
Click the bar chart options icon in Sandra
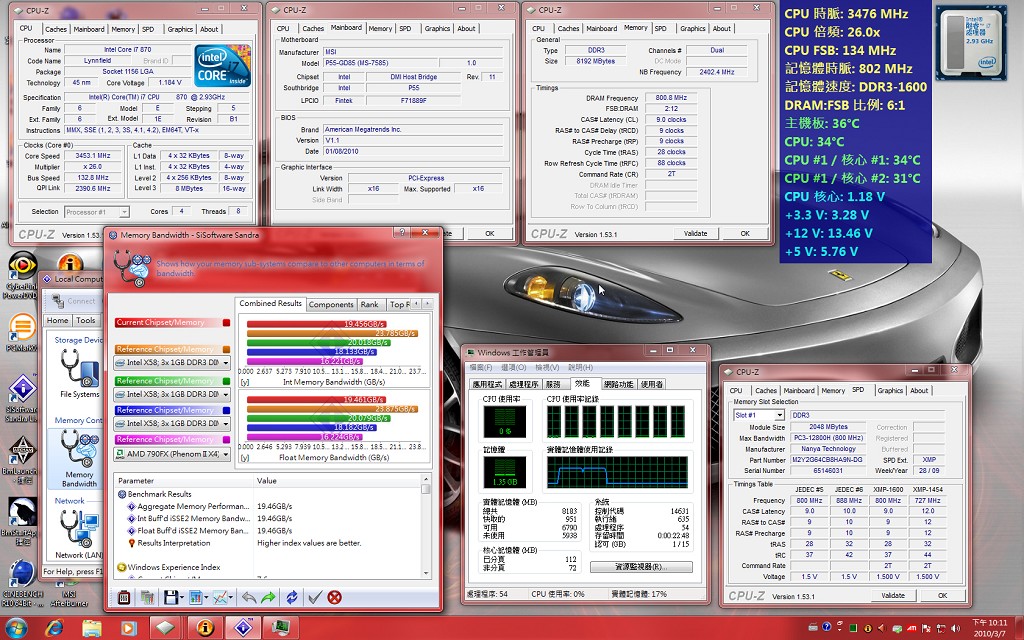click(x=195, y=597)
